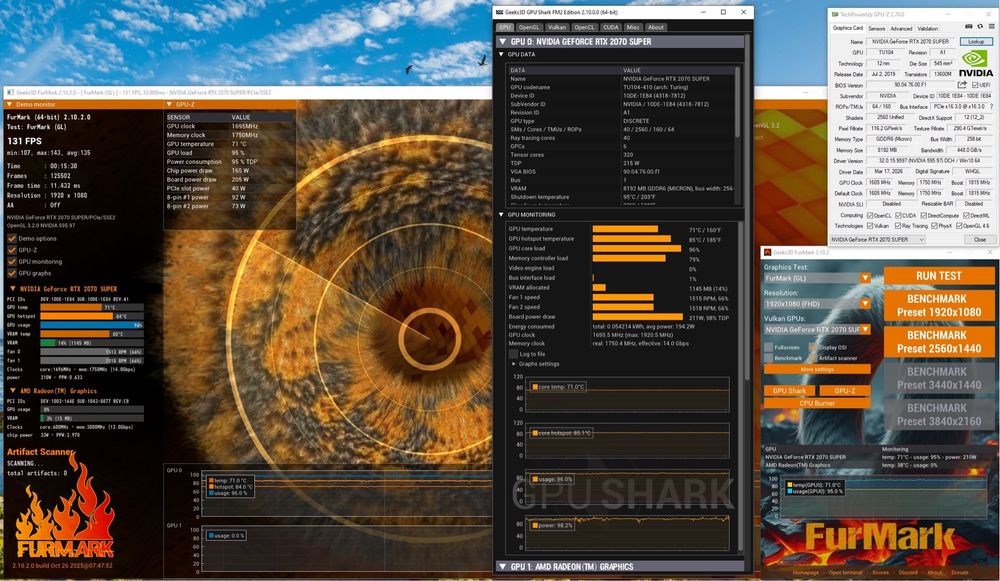Open GPU-Z hamburger menu icon
This screenshot has width=1000, height=581.
(x=992, y=27)
